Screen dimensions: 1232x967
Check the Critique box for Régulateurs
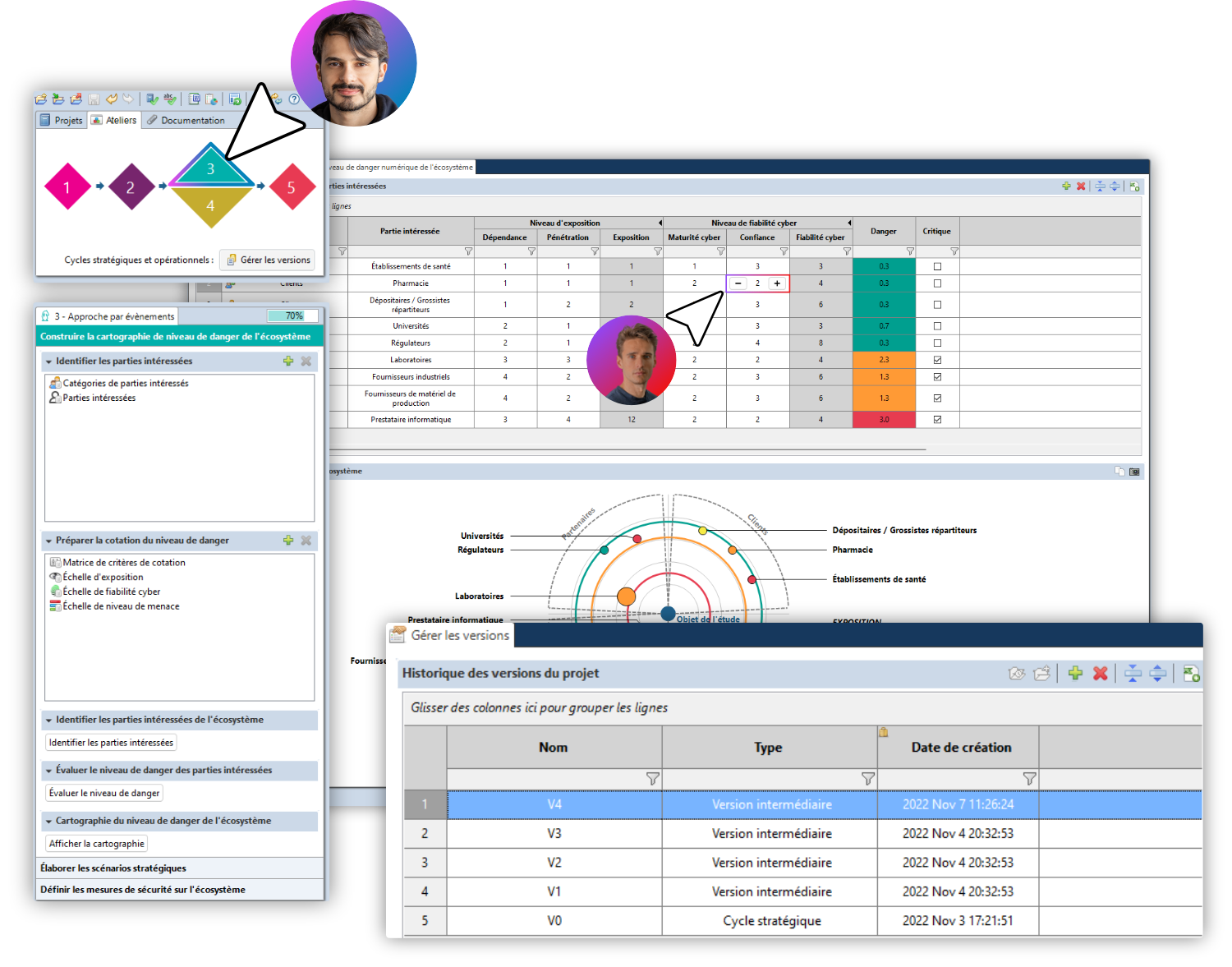(937, 343)
